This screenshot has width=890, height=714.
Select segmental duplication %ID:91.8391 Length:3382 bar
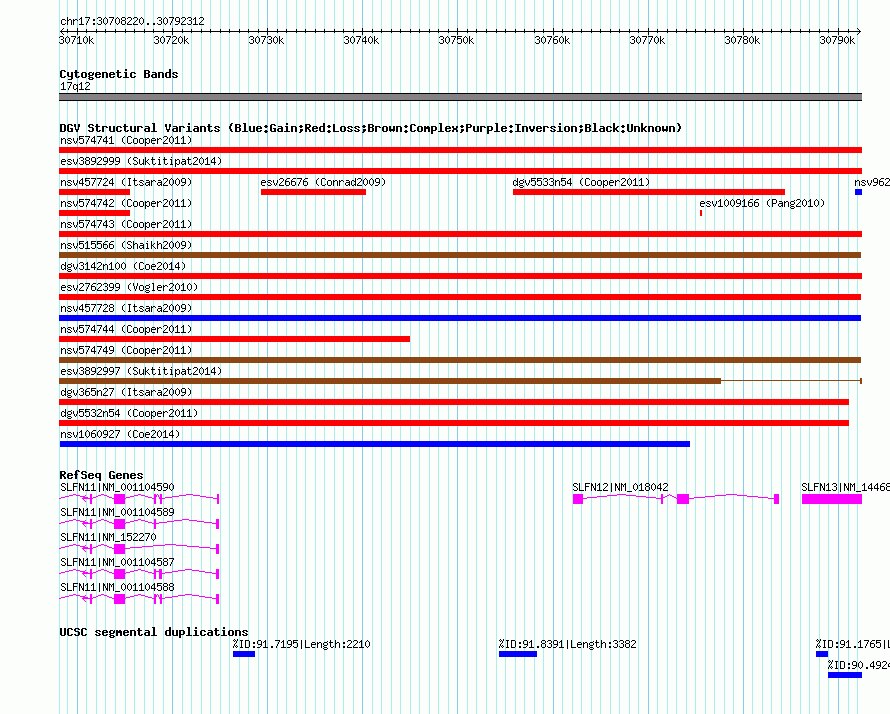518,654
